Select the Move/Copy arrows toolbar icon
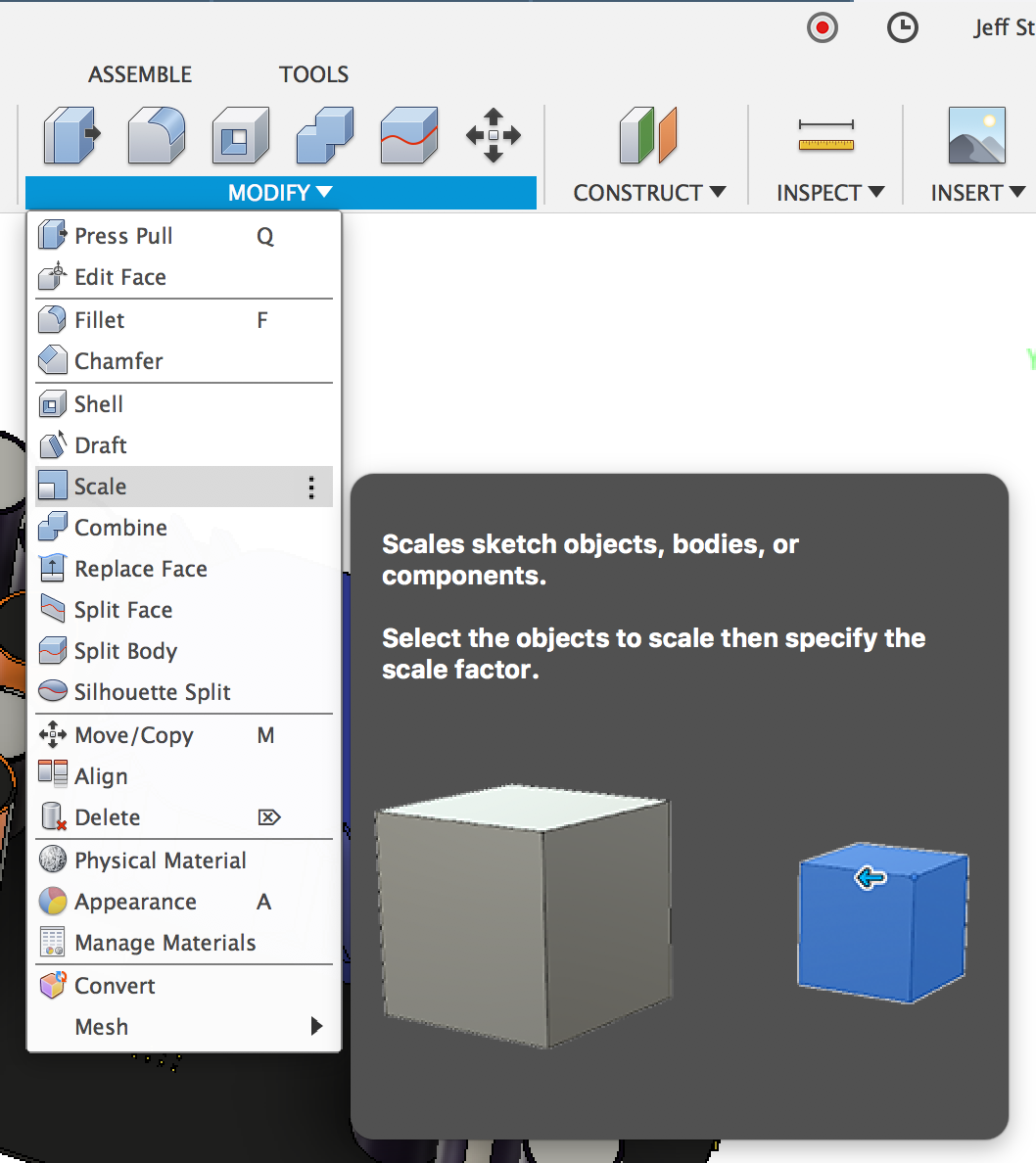This screenshot has width=1036, height=1163. click(x=494, y=136)
